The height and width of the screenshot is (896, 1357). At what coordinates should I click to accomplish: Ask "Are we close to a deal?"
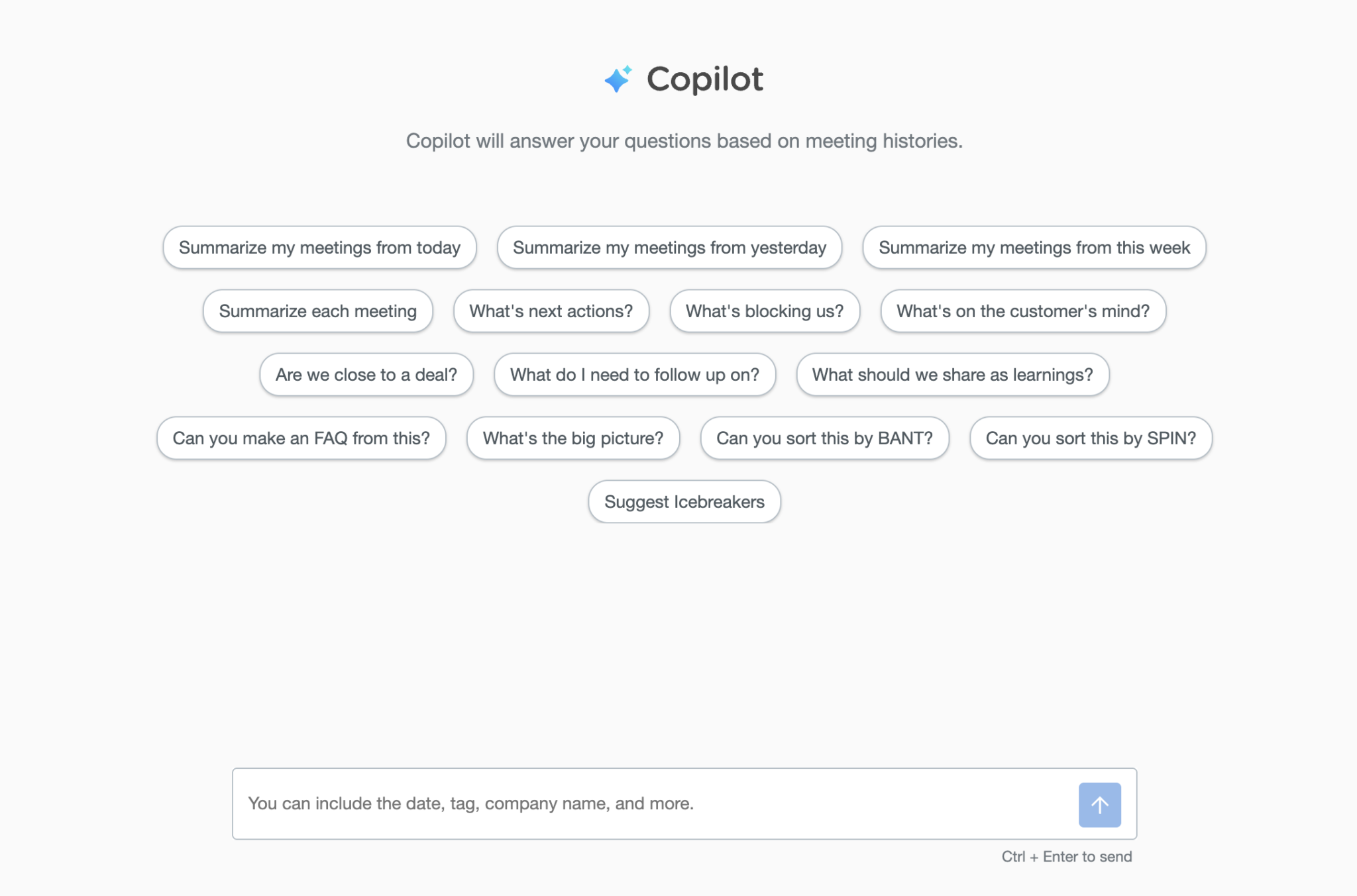click(x=366, y=374)
